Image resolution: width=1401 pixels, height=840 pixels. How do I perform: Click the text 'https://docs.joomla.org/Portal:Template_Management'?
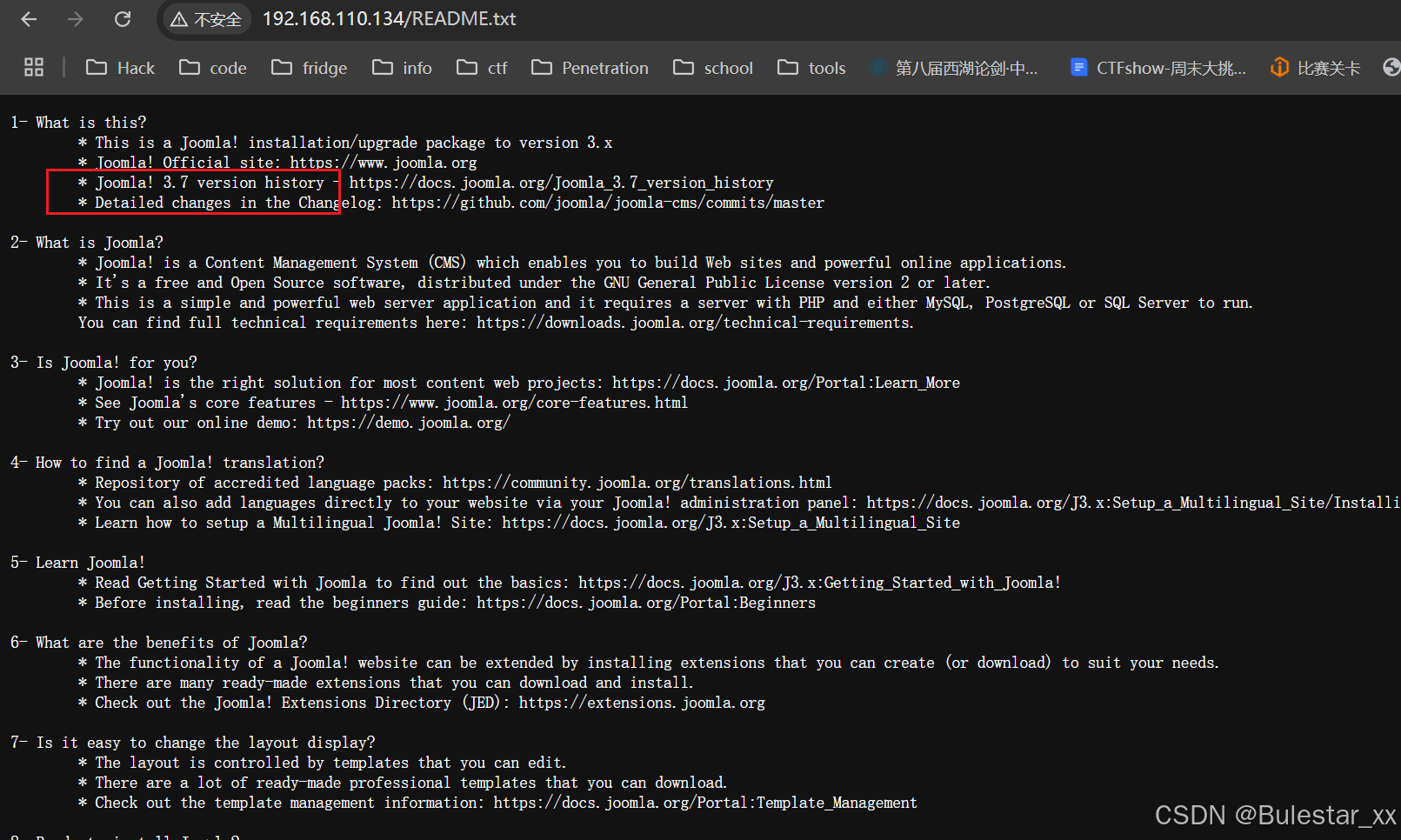coord(705,803)
